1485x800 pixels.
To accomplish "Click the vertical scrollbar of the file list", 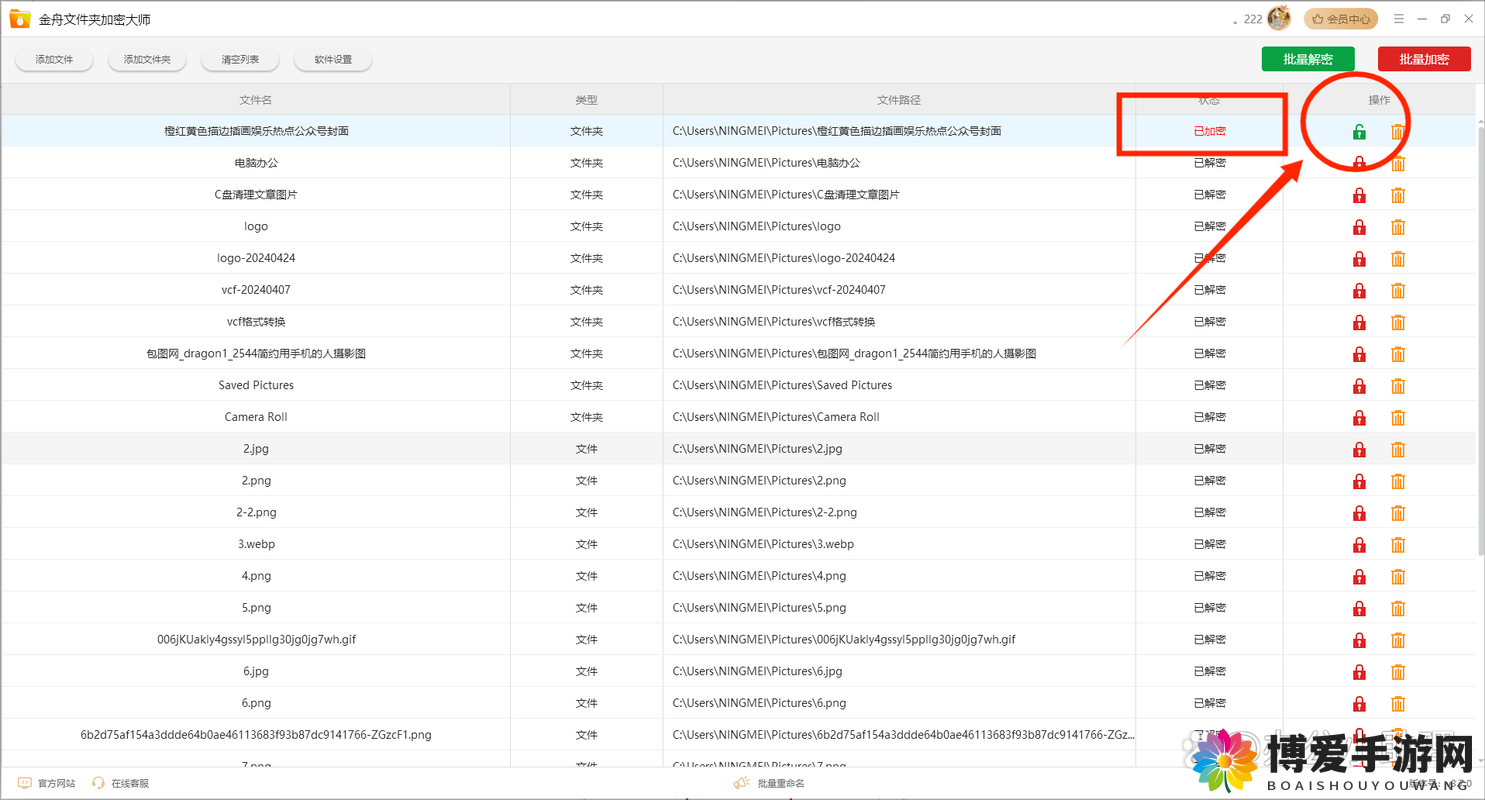I will (1480, 320).
